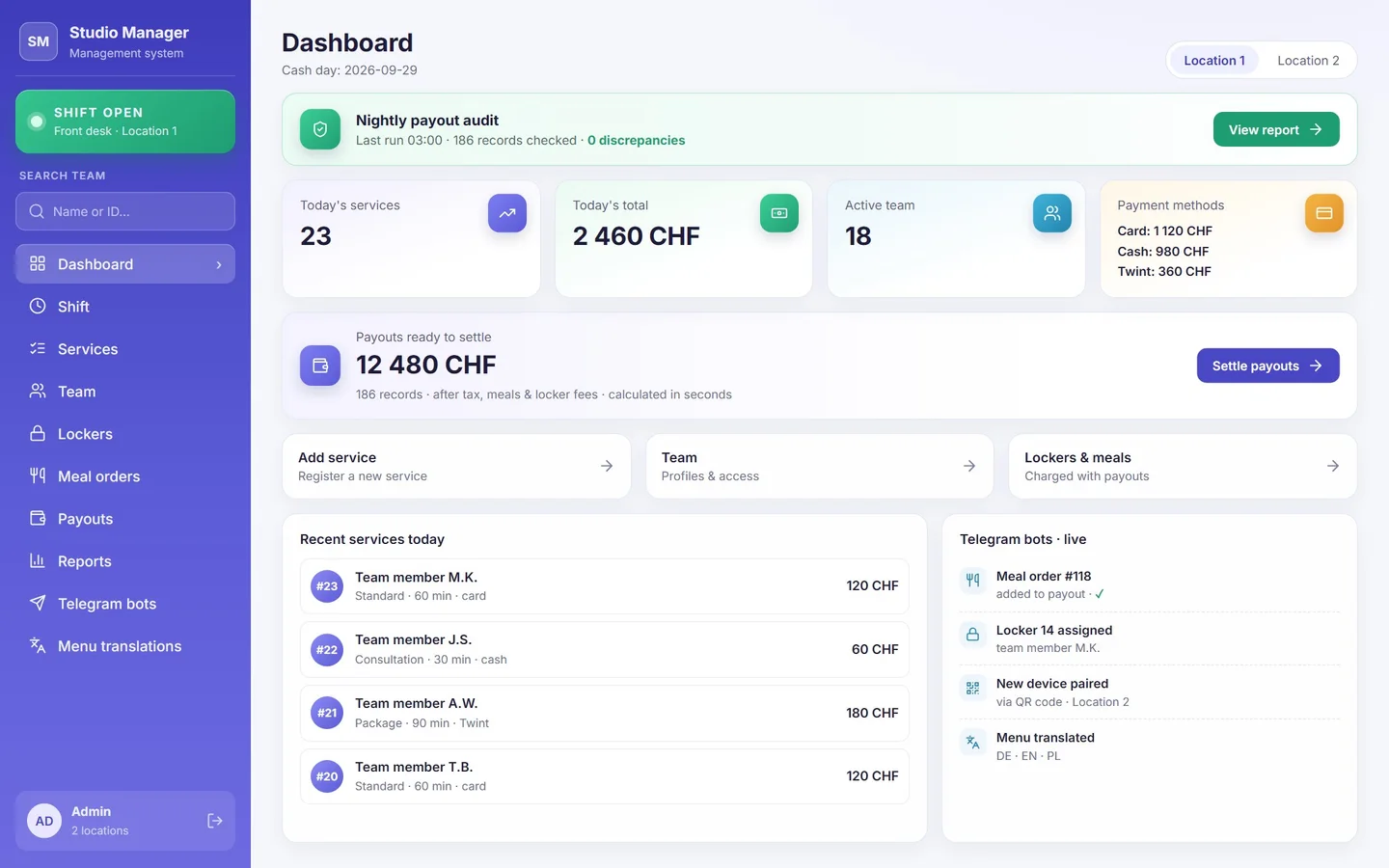Click the translate icon next to Menu translated
The width and height of the screenshot is (1389, 868).
click(x=972, y=743)
